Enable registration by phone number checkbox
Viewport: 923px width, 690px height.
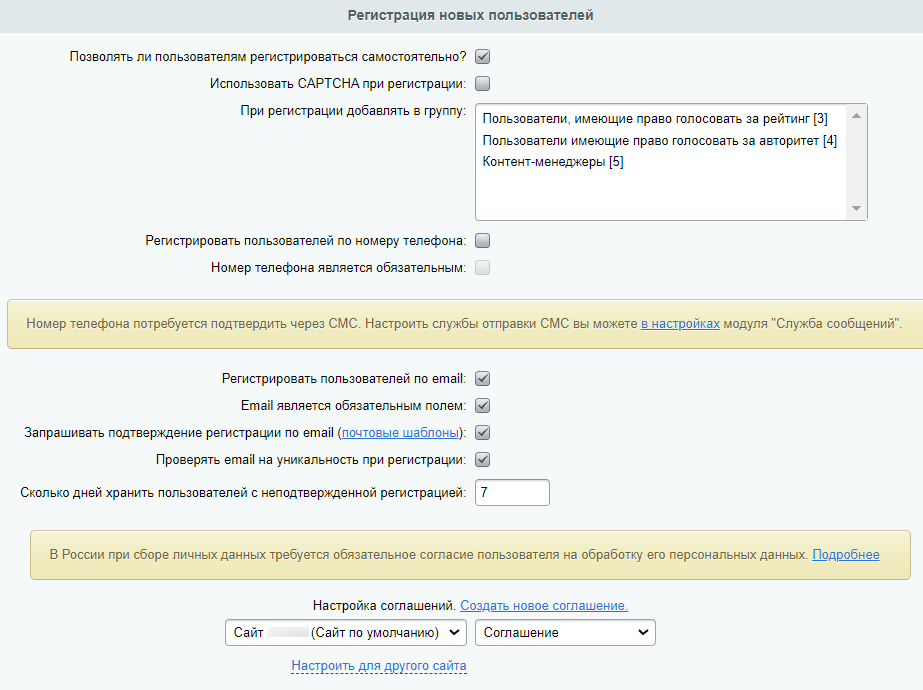[482, 241]
